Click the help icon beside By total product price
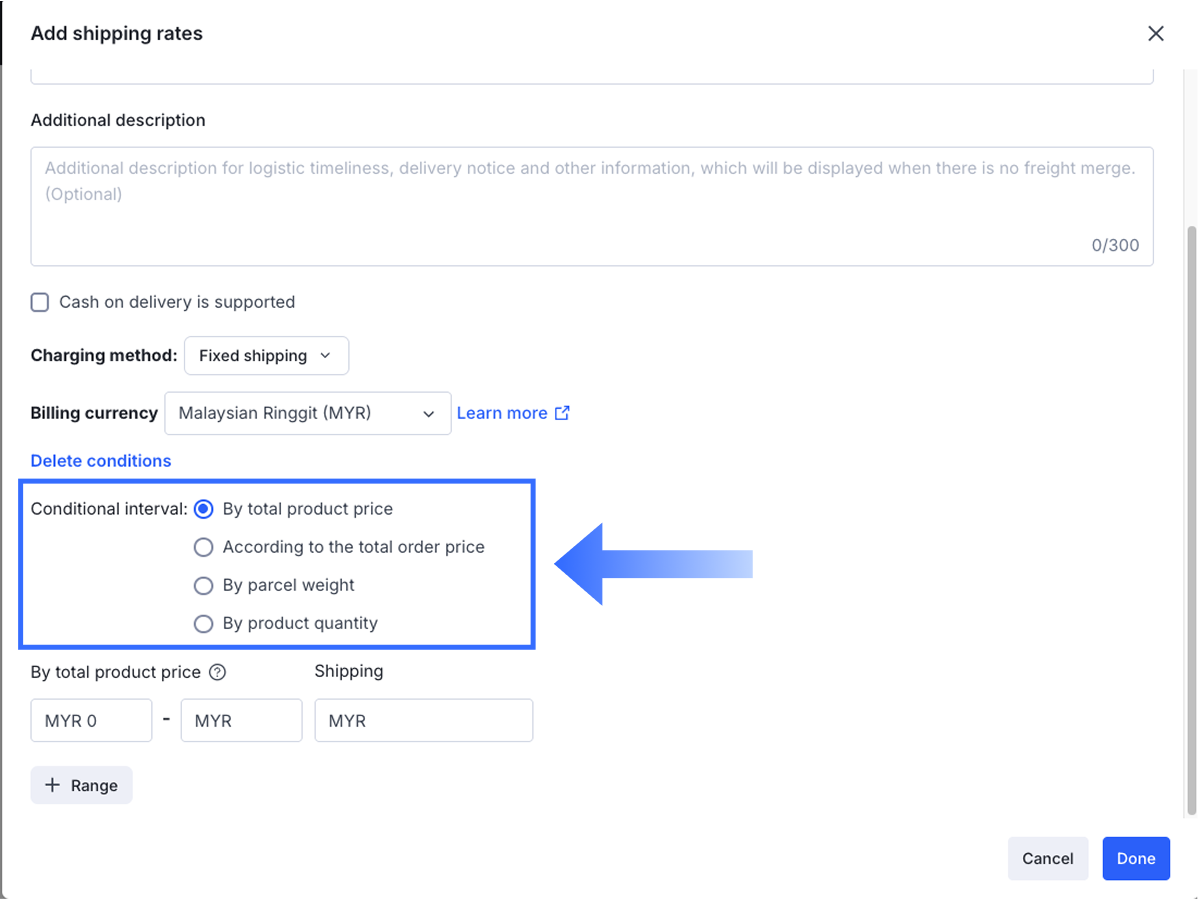The width and height of the screenshot is (1198, 899). [218, 672]
